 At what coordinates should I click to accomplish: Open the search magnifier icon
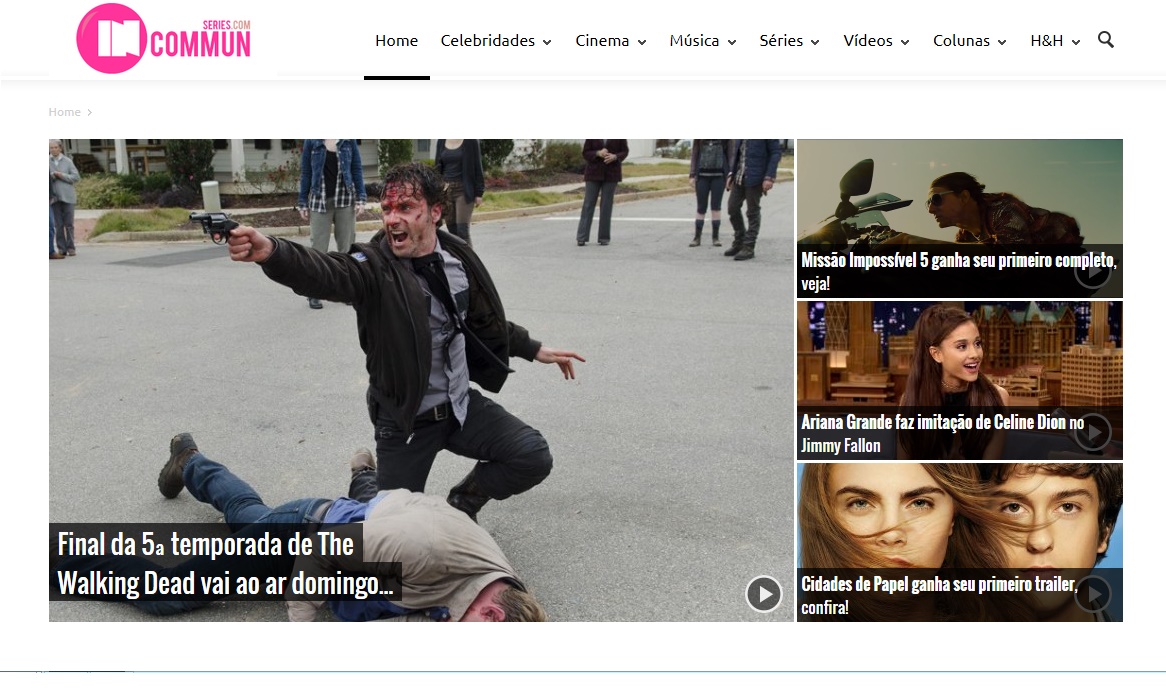click(1106, 40)
